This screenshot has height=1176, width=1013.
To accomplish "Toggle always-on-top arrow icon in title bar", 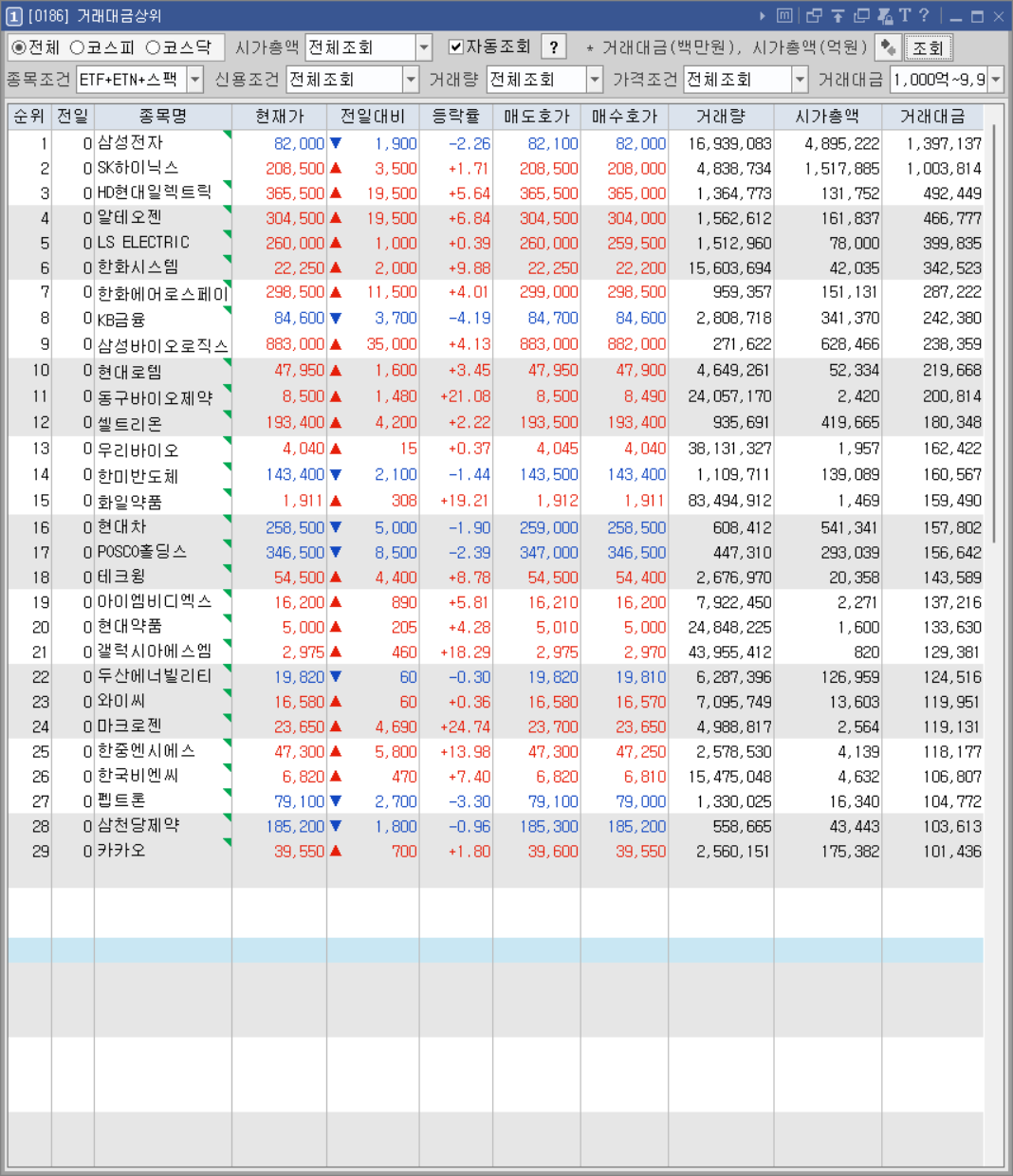I will pyautogui.click(x=838, y=16).
